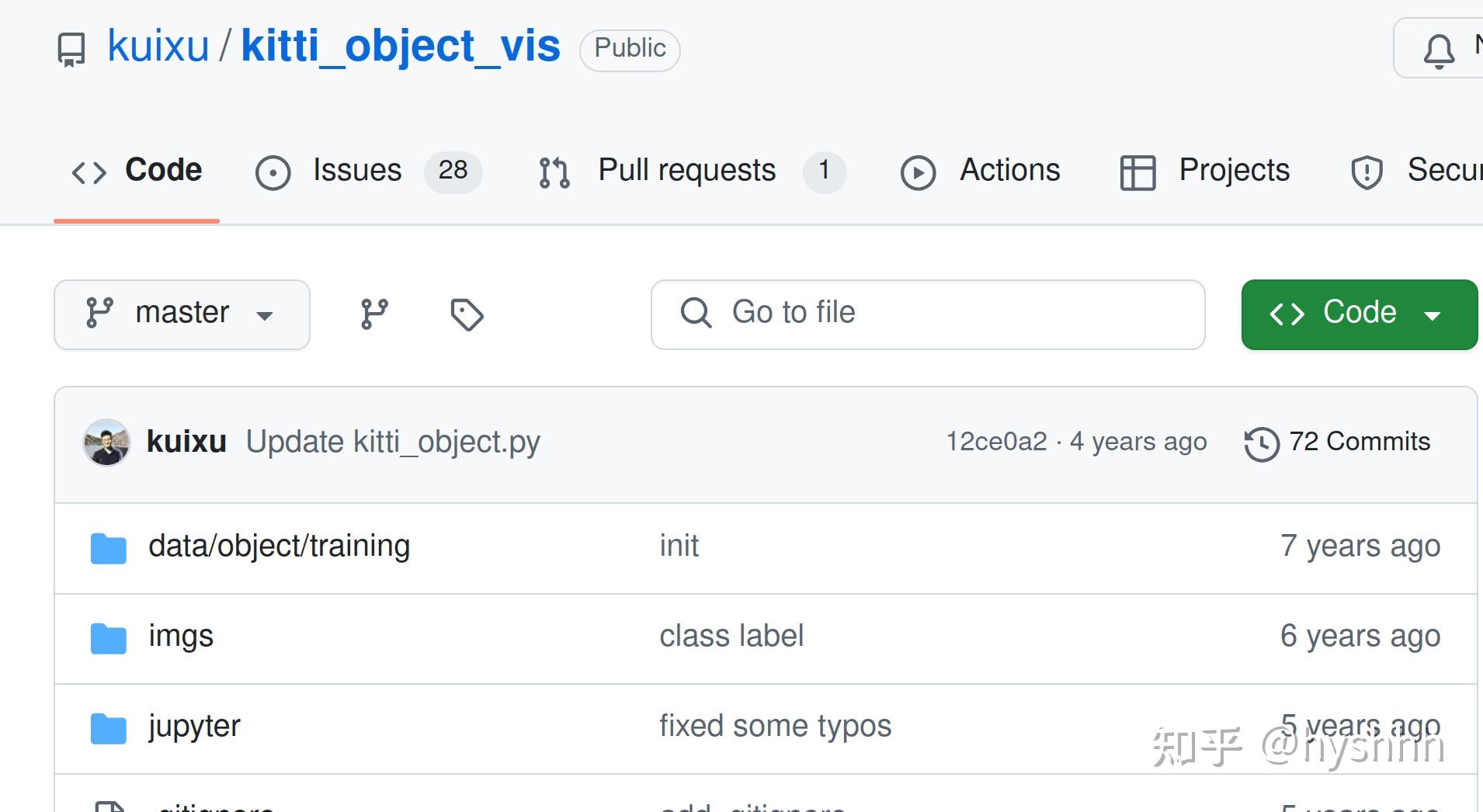Image resolution: width=1483 pixels, height=812 pixels.
Task: Click the Go to file search field
Action: pyautogui.click(x=928, y=314)
